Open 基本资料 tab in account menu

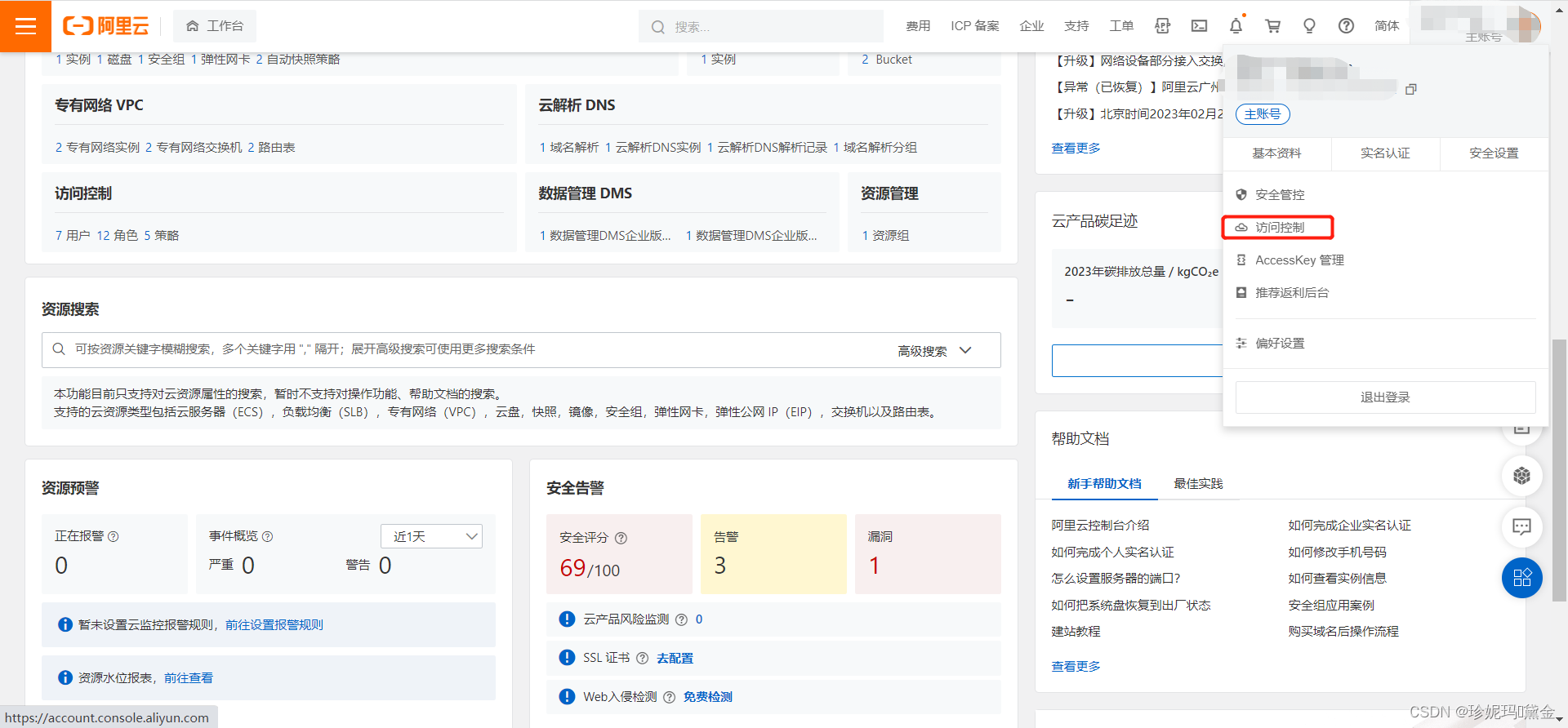pos(1276,153)
